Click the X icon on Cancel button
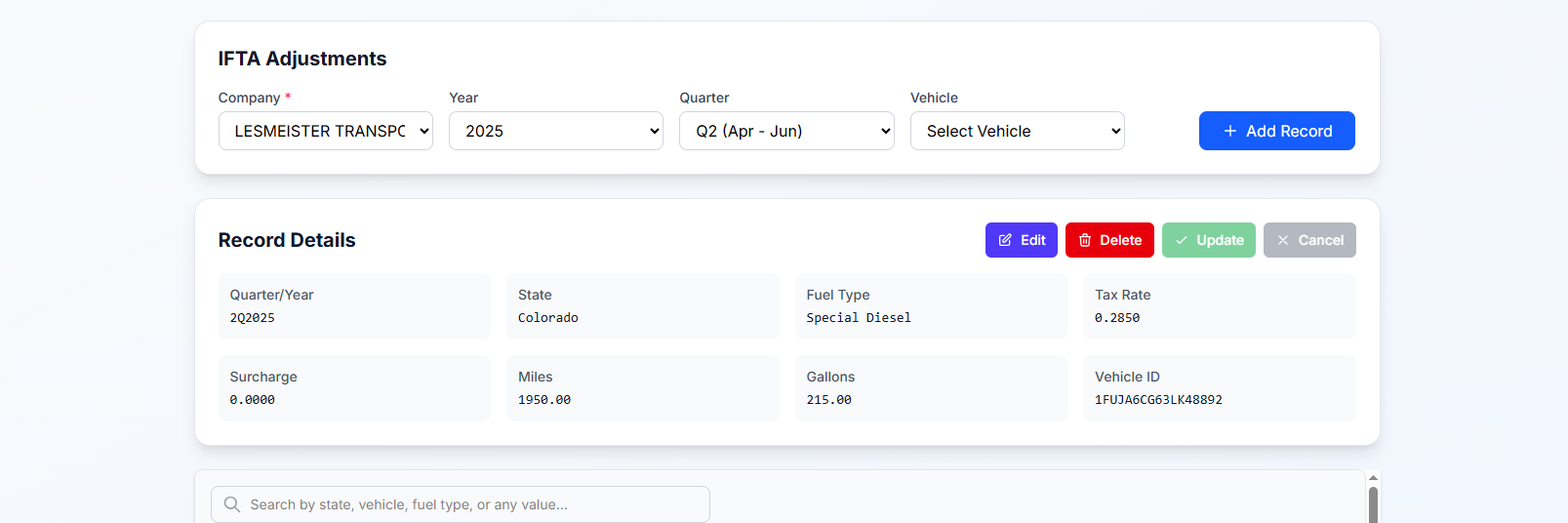The width and height of the screenshot is (1568, 523). [1283, 240]
